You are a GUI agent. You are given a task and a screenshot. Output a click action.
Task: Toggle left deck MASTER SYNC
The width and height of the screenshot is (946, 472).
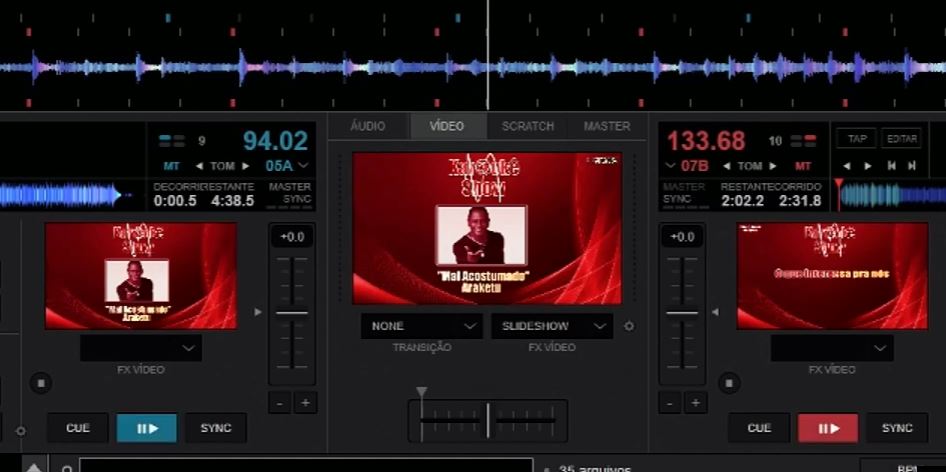coord(290,193)
